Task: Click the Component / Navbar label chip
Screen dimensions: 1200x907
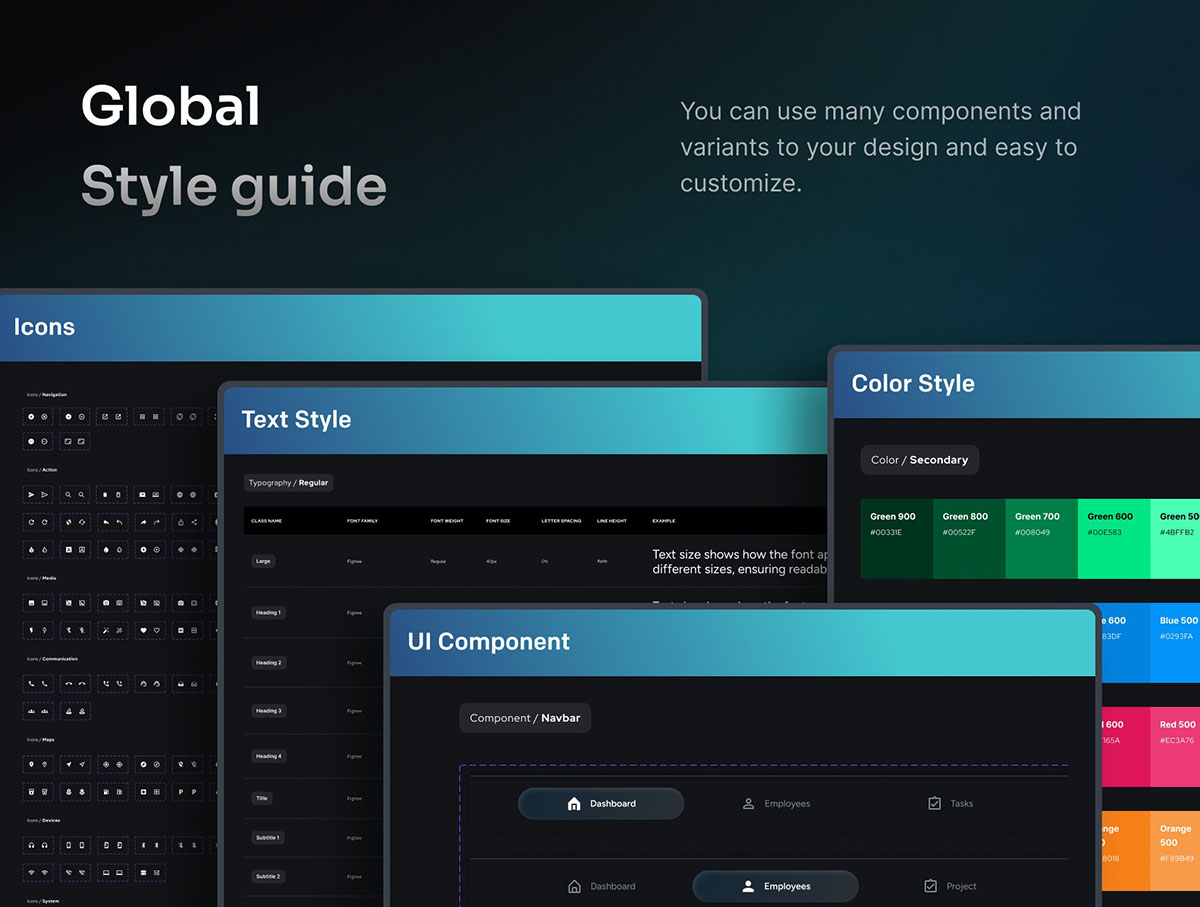Action: coord(525,718)
